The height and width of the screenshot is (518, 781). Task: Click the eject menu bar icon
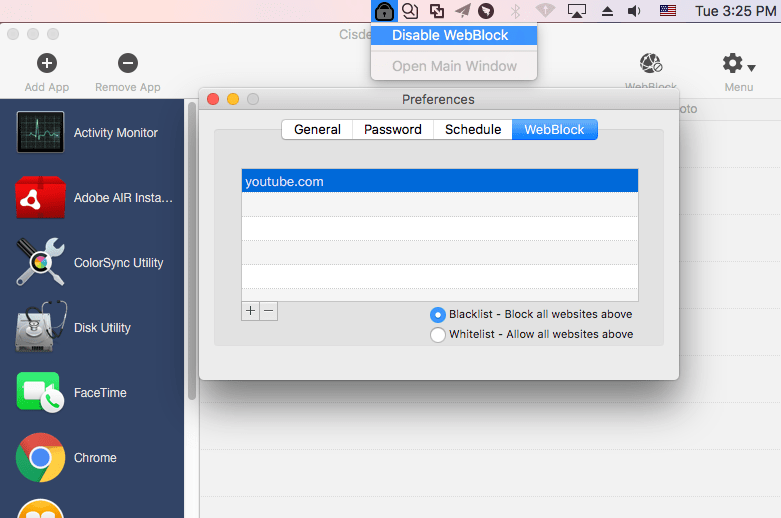coord(607,11)
